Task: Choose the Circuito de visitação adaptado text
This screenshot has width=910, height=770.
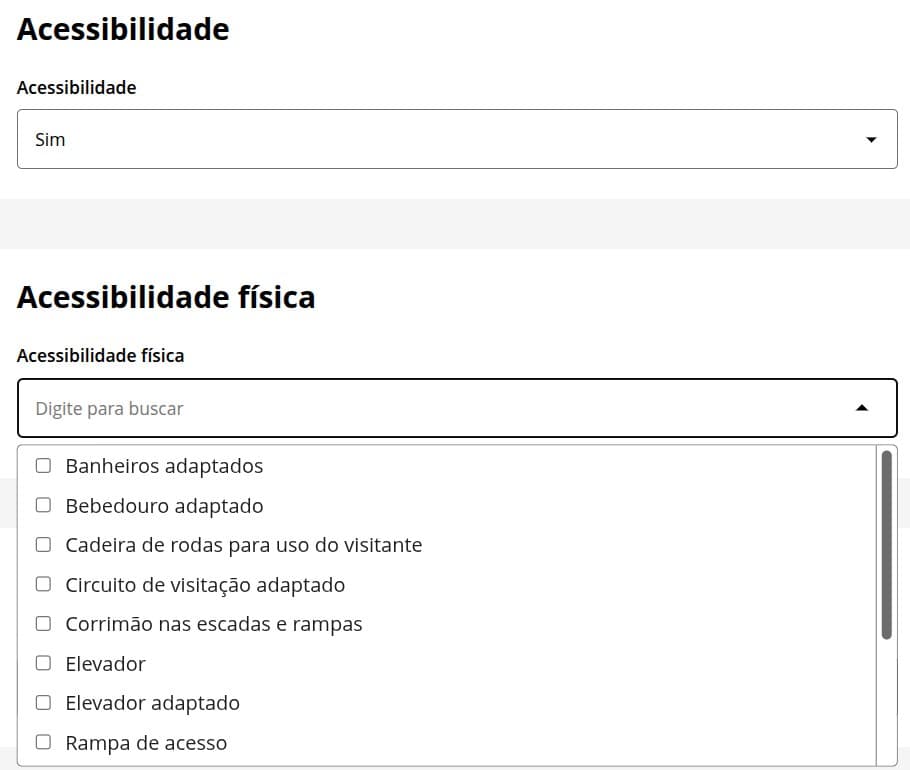Action: [x=204, y=585]
